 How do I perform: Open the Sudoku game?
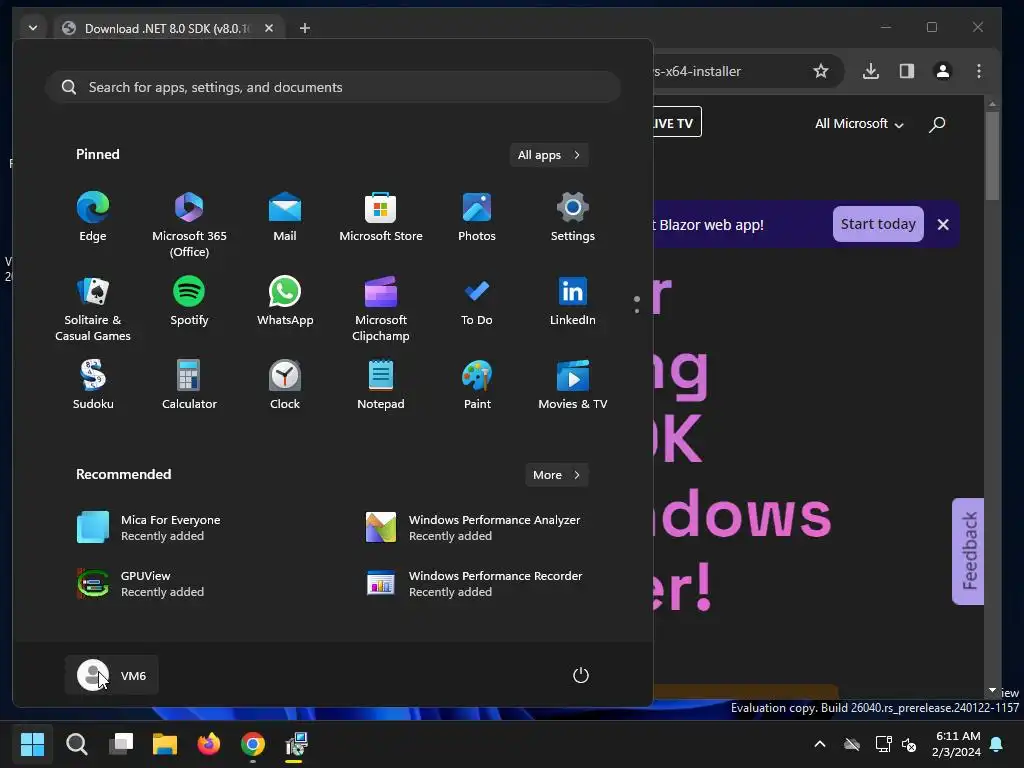93,385
